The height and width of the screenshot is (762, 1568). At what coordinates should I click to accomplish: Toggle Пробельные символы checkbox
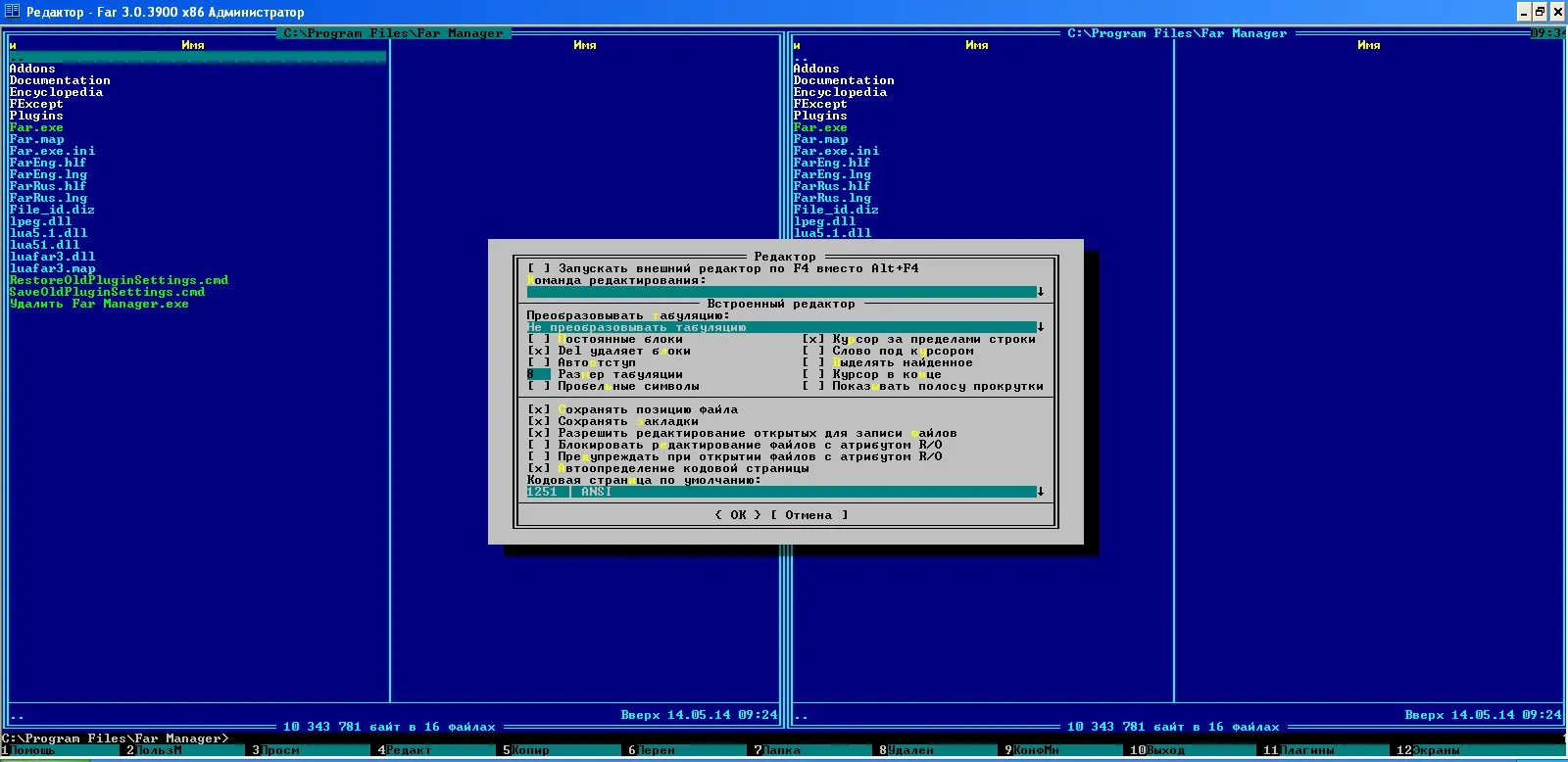539,386
